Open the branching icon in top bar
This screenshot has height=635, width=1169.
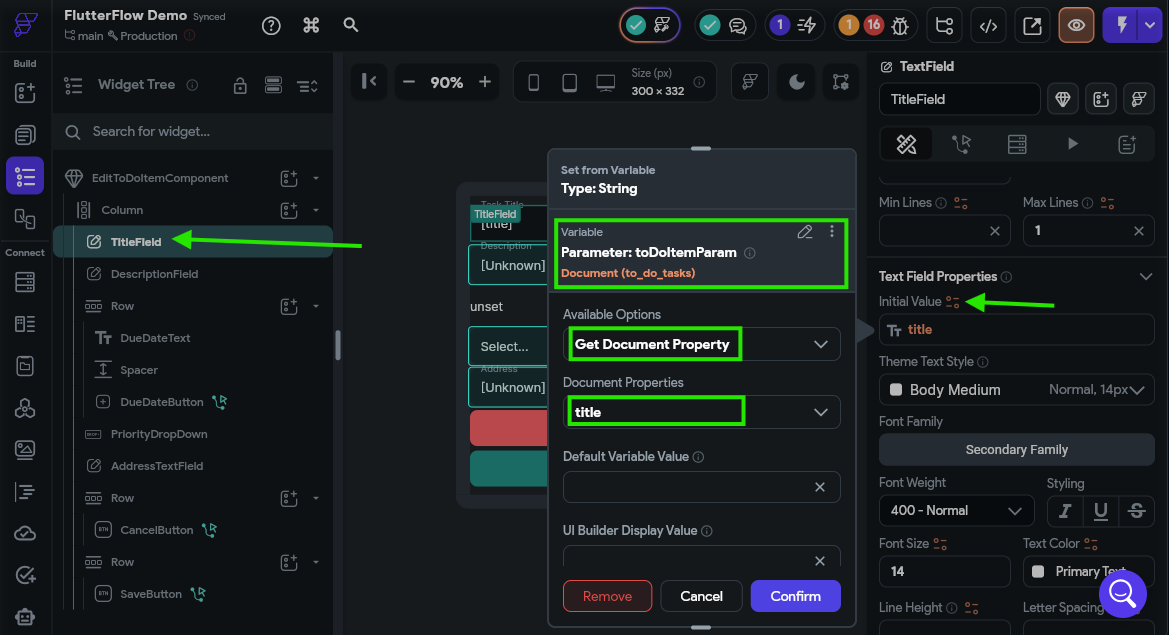(x=945, y=25)
